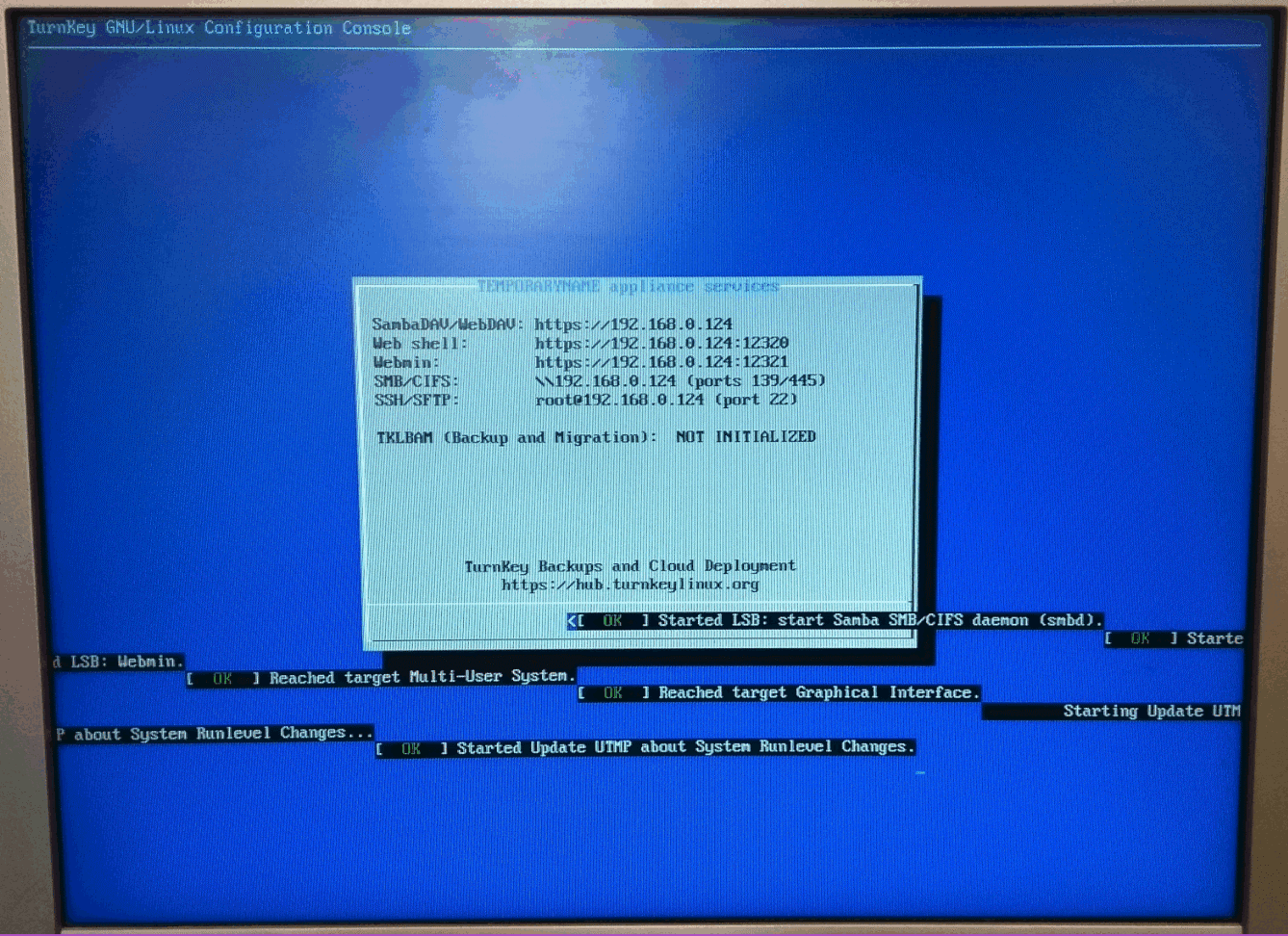Click the Web shell service label
Screen dimensions: 1288x936
pyautogui.click(x=420, y=344)
